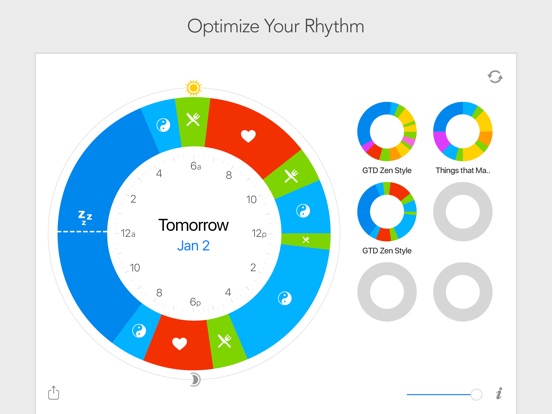Image resolution: width=552 pixels, height=414 pixels.
Task: Select the sun sunrise marker atop dial
Action: point(193,88)
